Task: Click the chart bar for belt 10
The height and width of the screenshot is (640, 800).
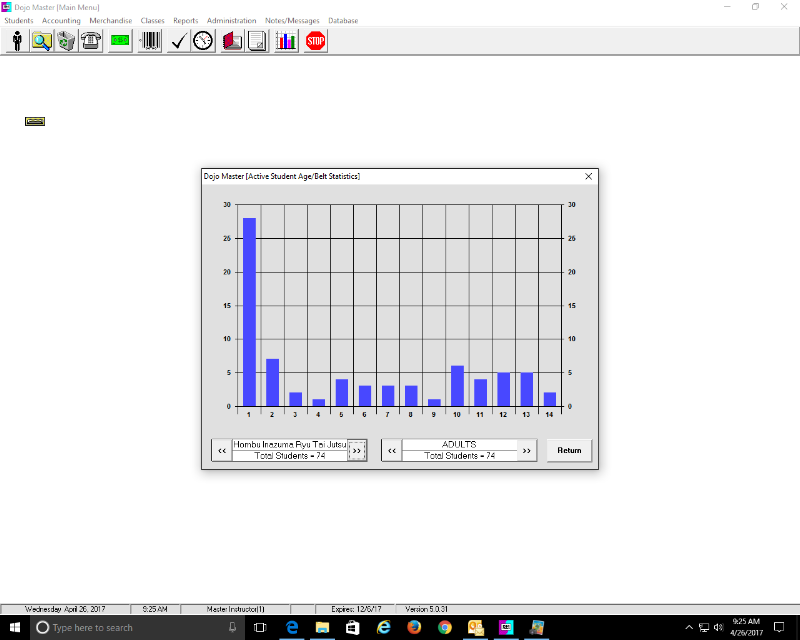Action: coord(457,386)
